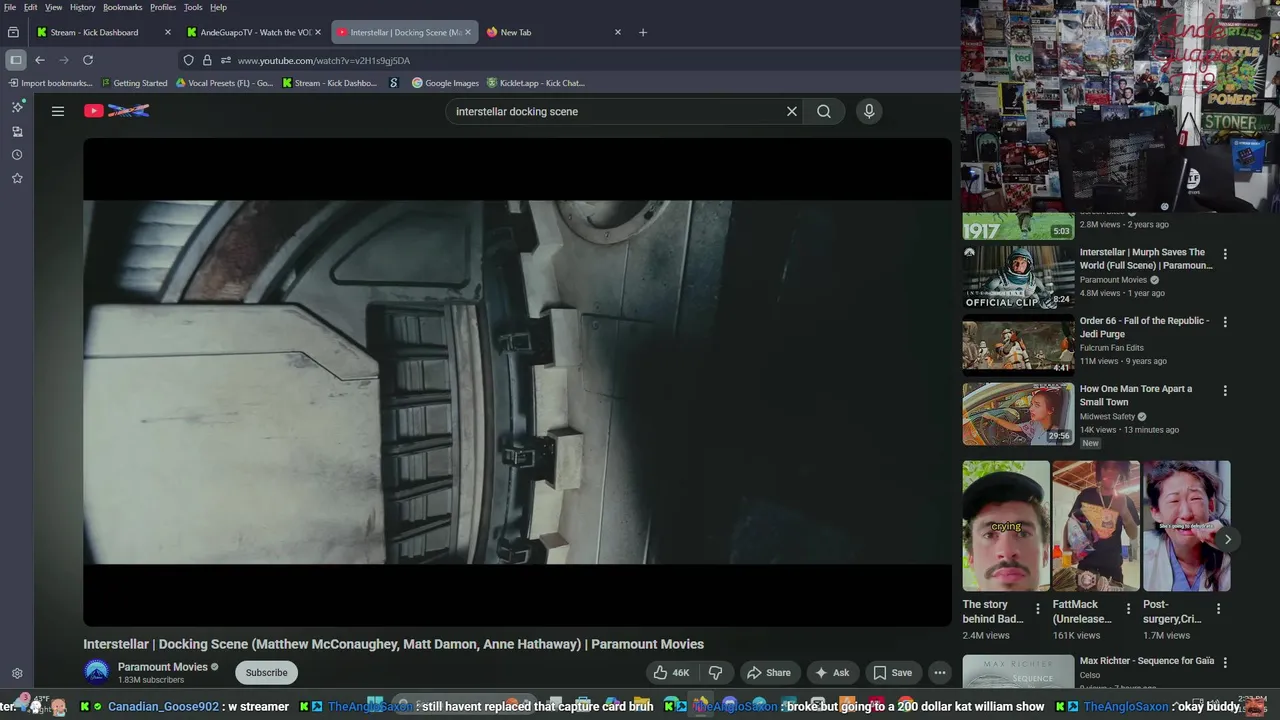Save the video with Save button
Screen dimensions: 1280x720
[892, 673]
